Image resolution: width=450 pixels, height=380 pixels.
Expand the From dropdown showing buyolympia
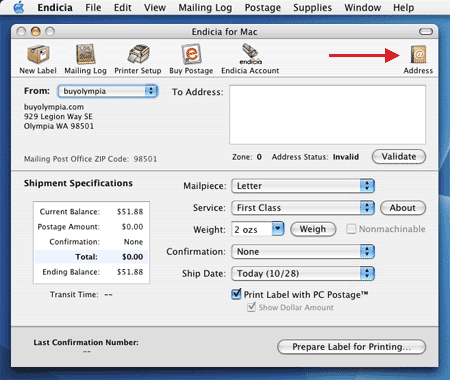coord(108,91)
